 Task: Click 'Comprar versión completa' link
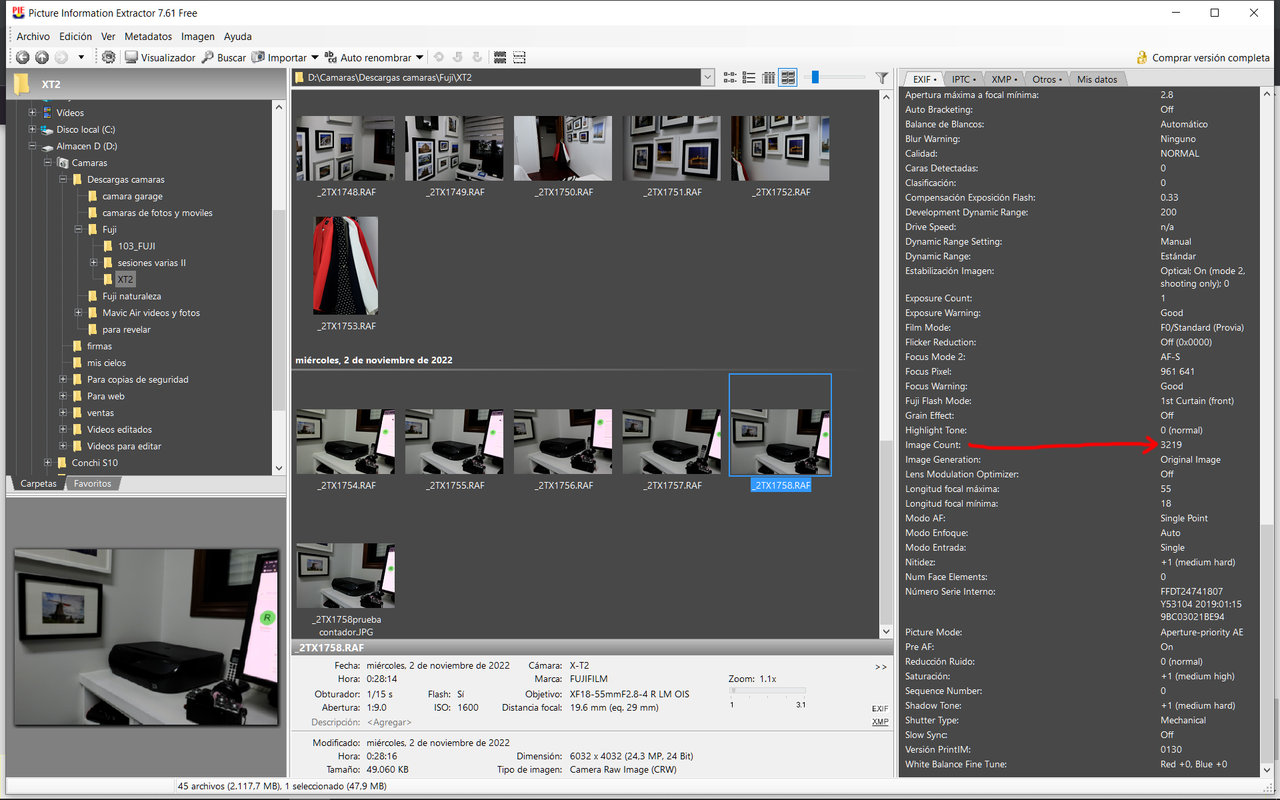[x=1210, y=58]
